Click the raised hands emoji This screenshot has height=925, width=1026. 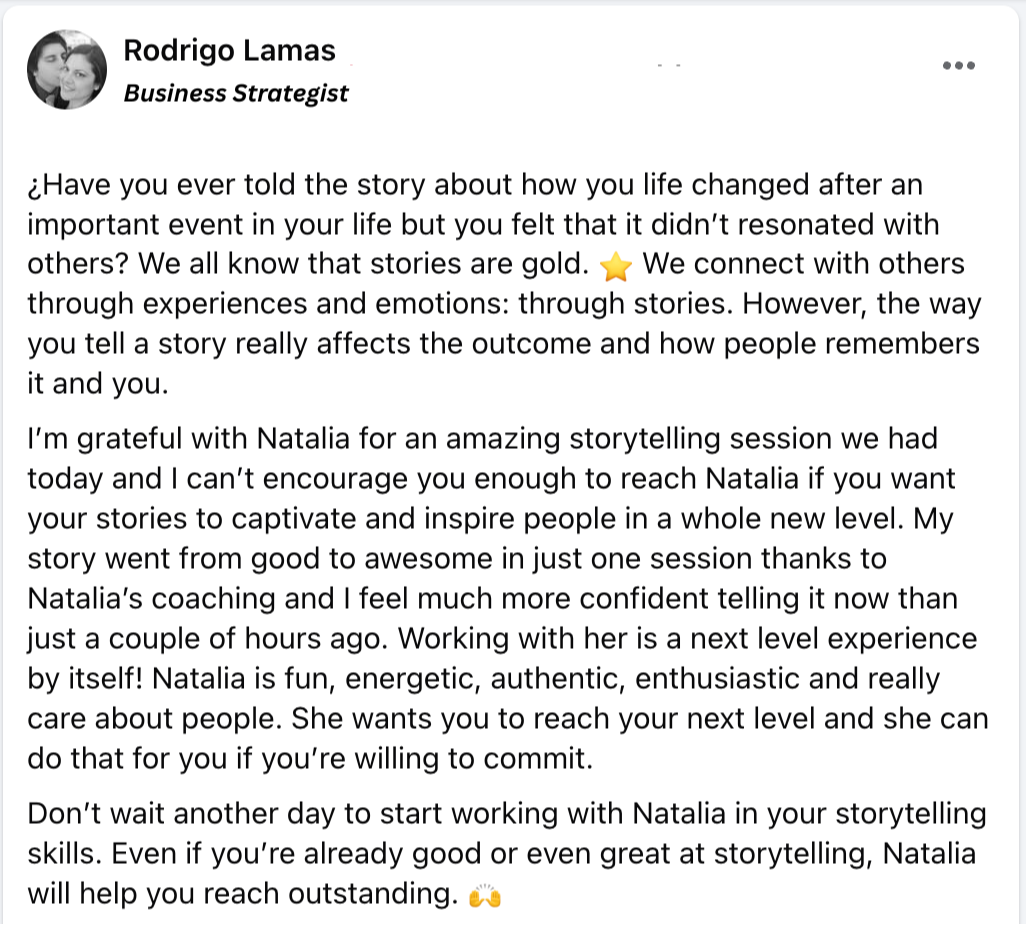(485, 896)
